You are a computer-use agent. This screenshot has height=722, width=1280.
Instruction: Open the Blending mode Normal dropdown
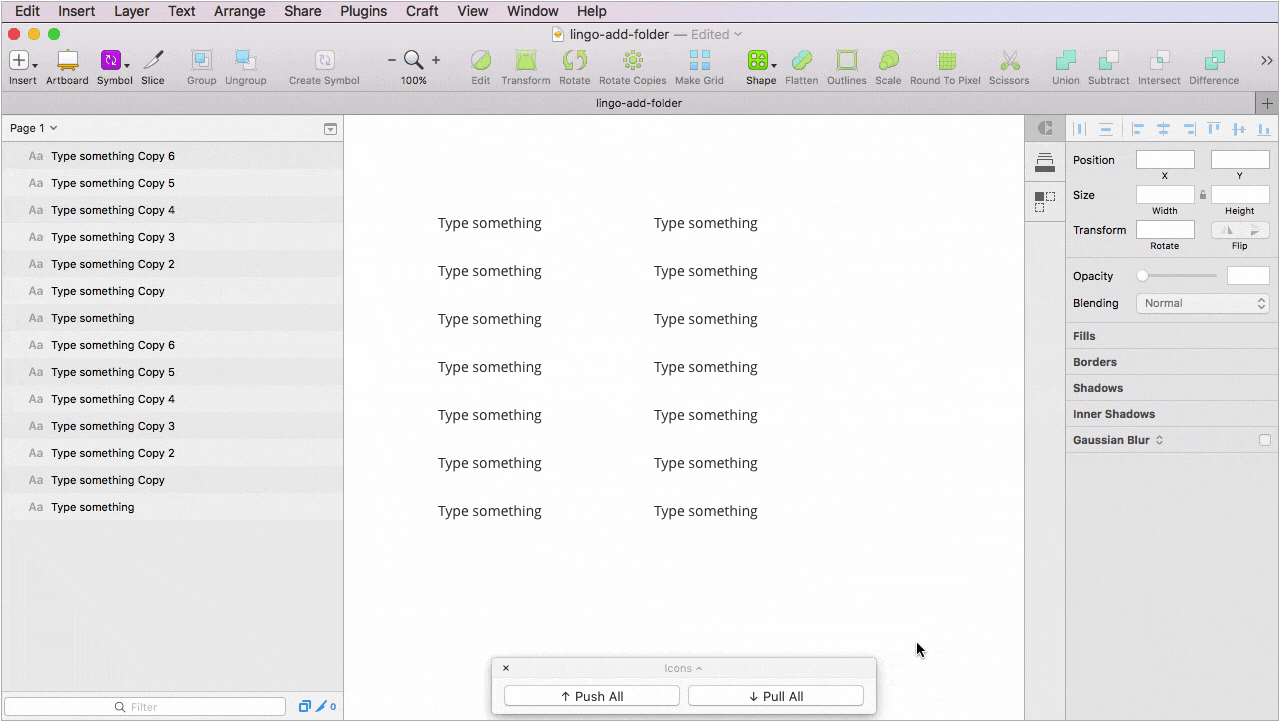pos(1203,303)
